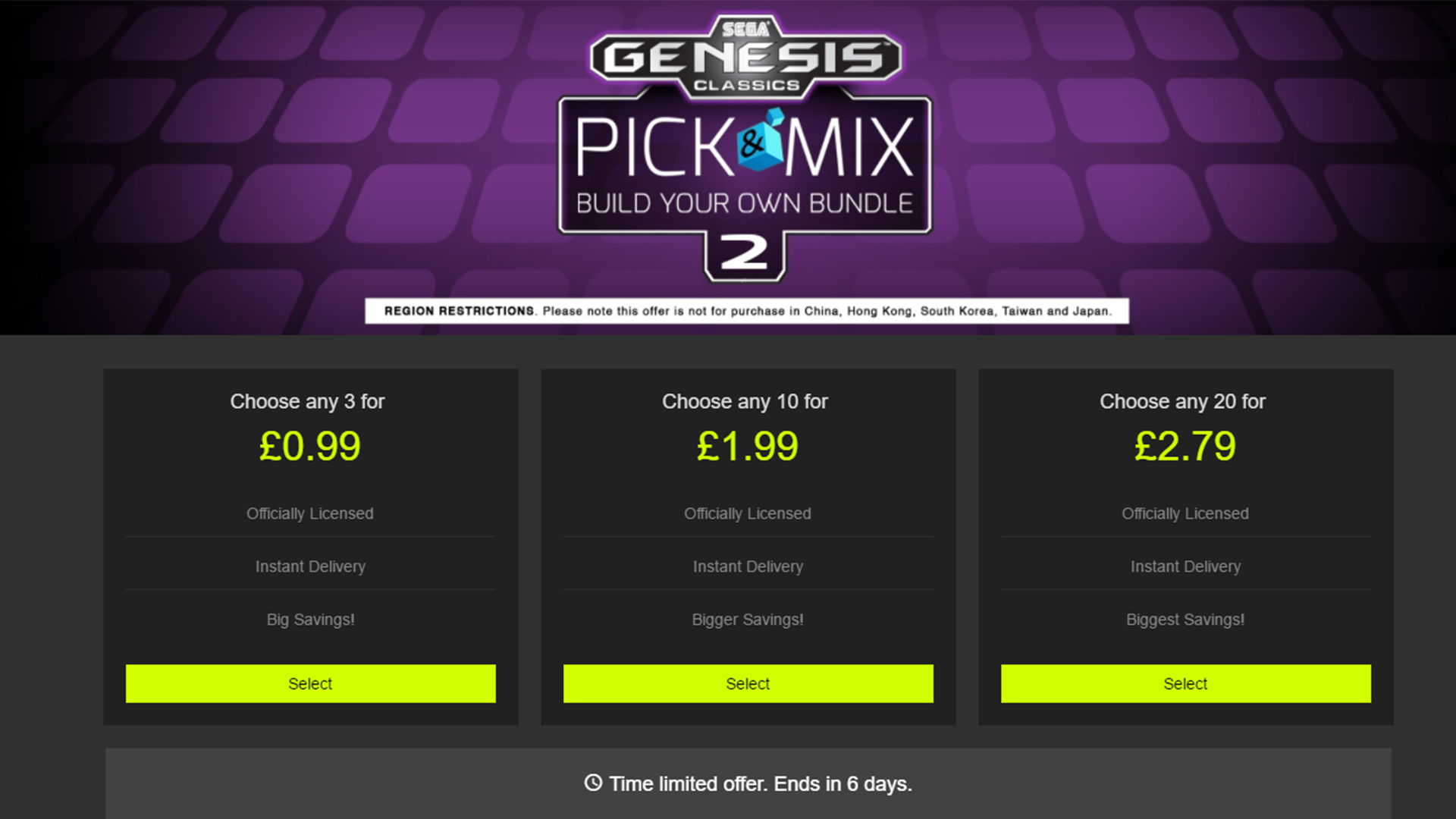Click the £1.99 price
Screen dimensions: 1456x819
point(747,446)
